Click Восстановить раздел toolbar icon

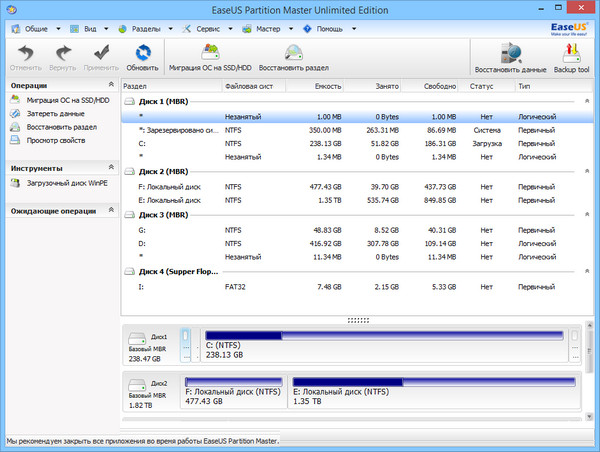click(x=294, y=54)
